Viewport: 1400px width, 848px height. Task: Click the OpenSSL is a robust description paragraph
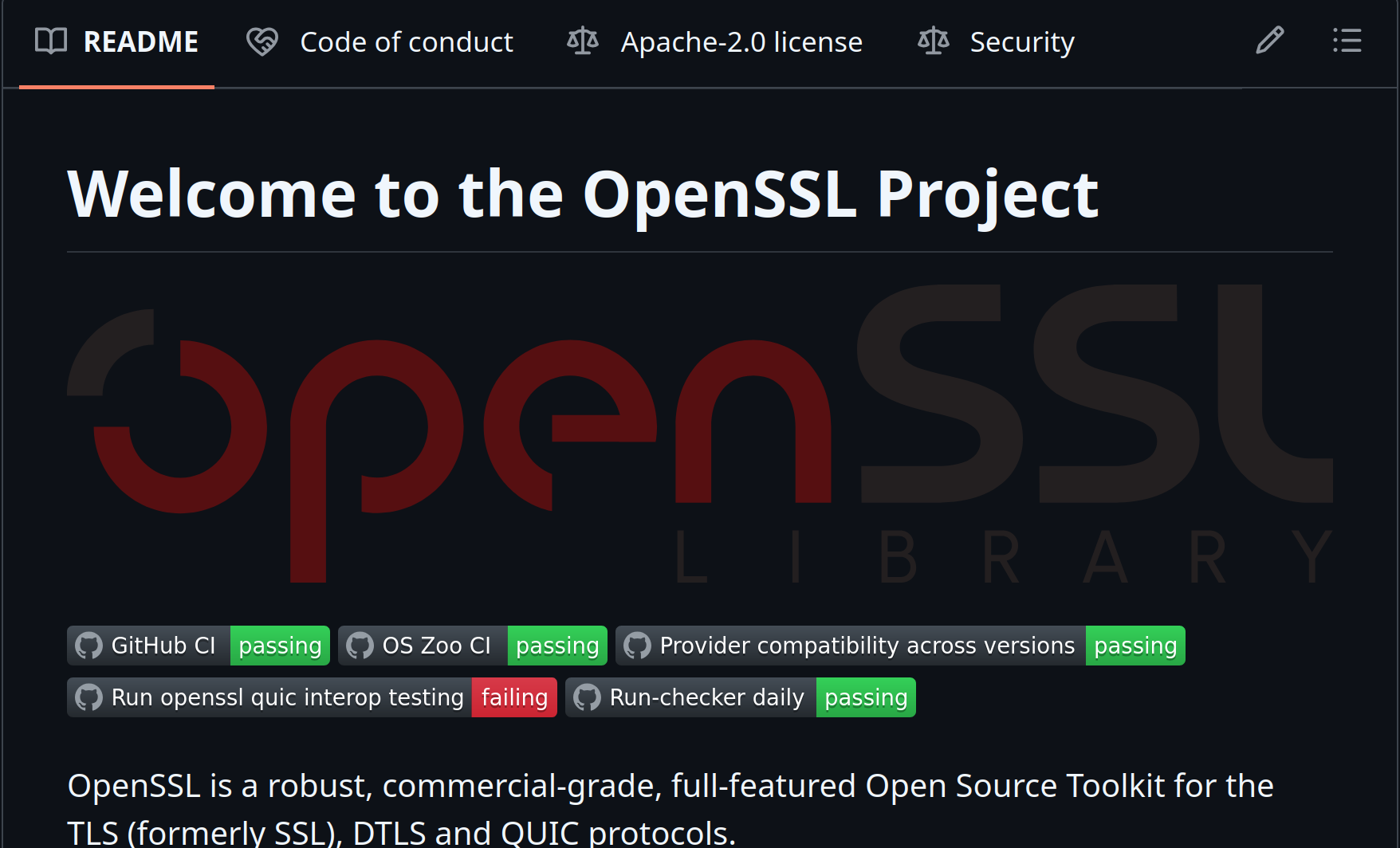pyautogui.click(x=671, y=808)
